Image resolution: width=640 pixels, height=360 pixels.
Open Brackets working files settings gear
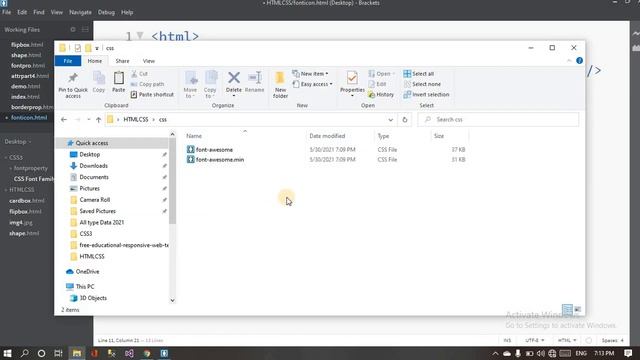73,29
